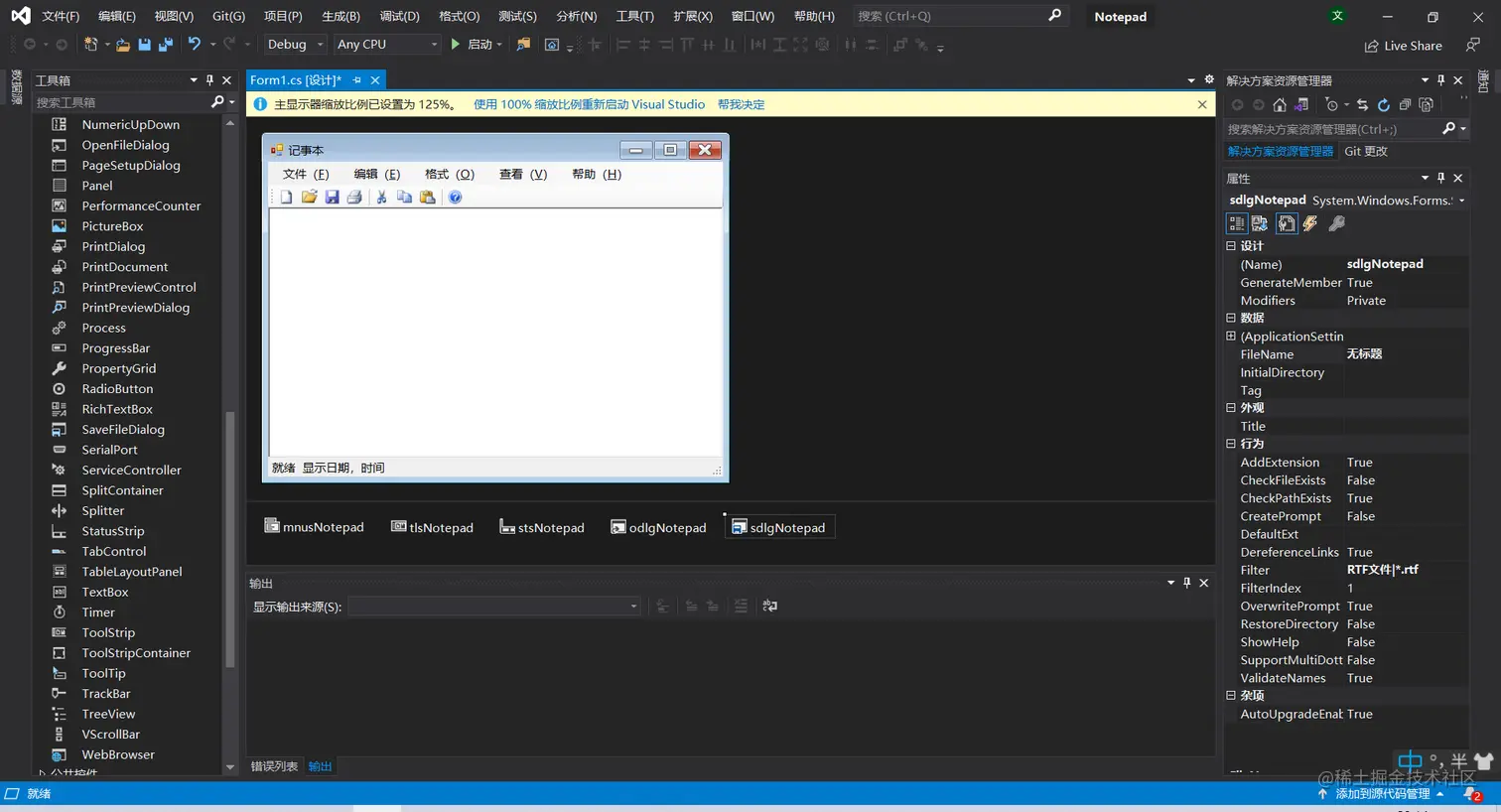Click Sync with Active Document arrows icon
Viewport: 1501px width, 812px height.
tap(1362, 104)
